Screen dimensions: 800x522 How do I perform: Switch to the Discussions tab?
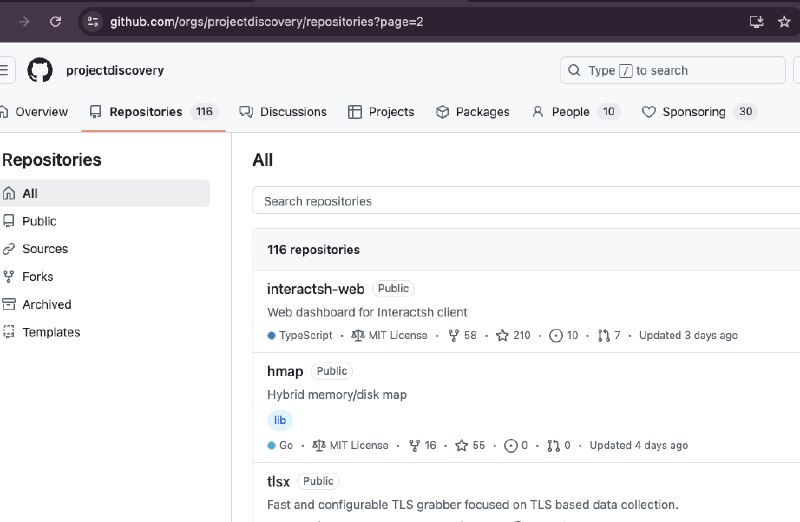[283, 112]
